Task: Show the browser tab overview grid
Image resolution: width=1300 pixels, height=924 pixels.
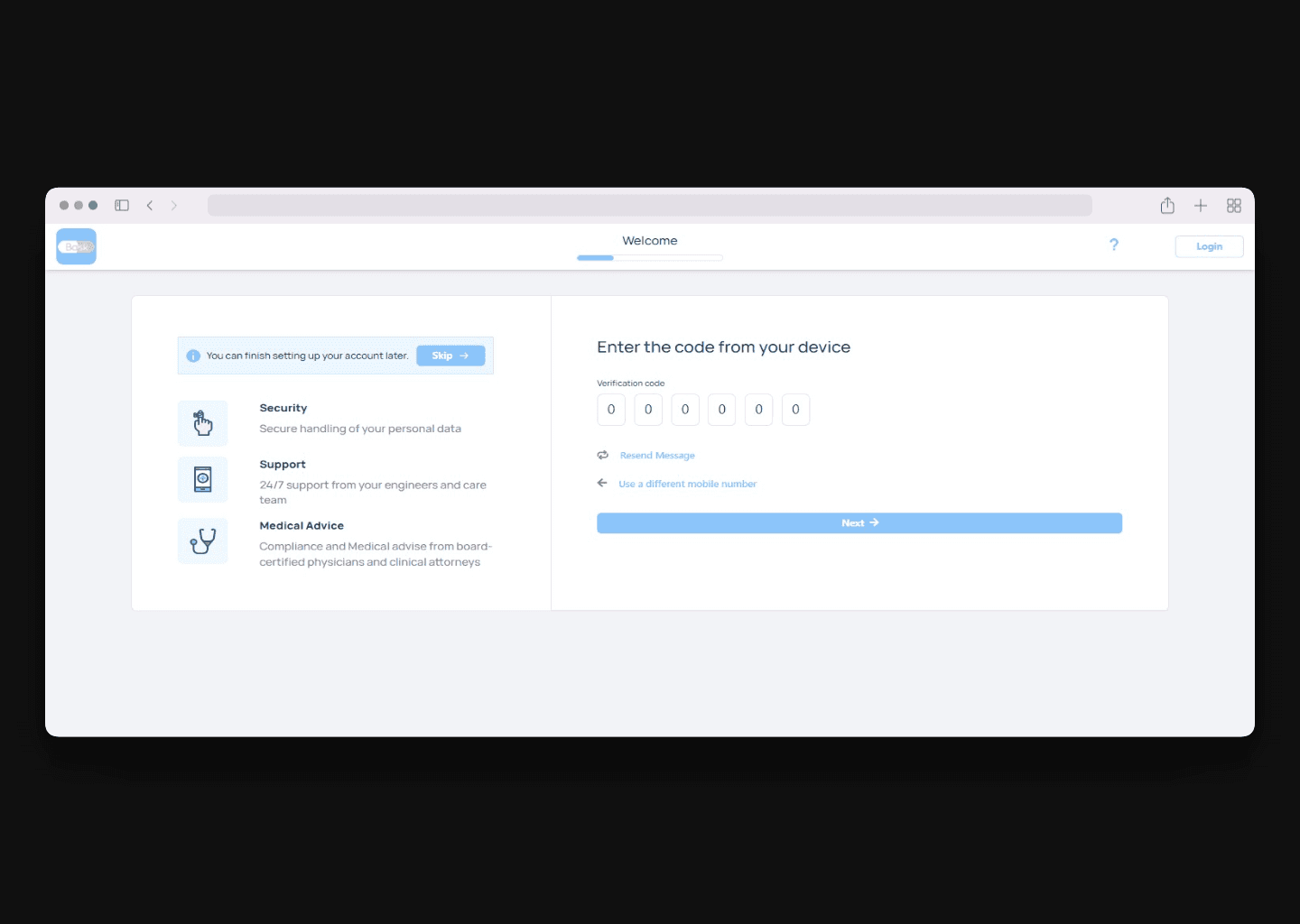Action: pyautogui.click(x=1234, y=206)
